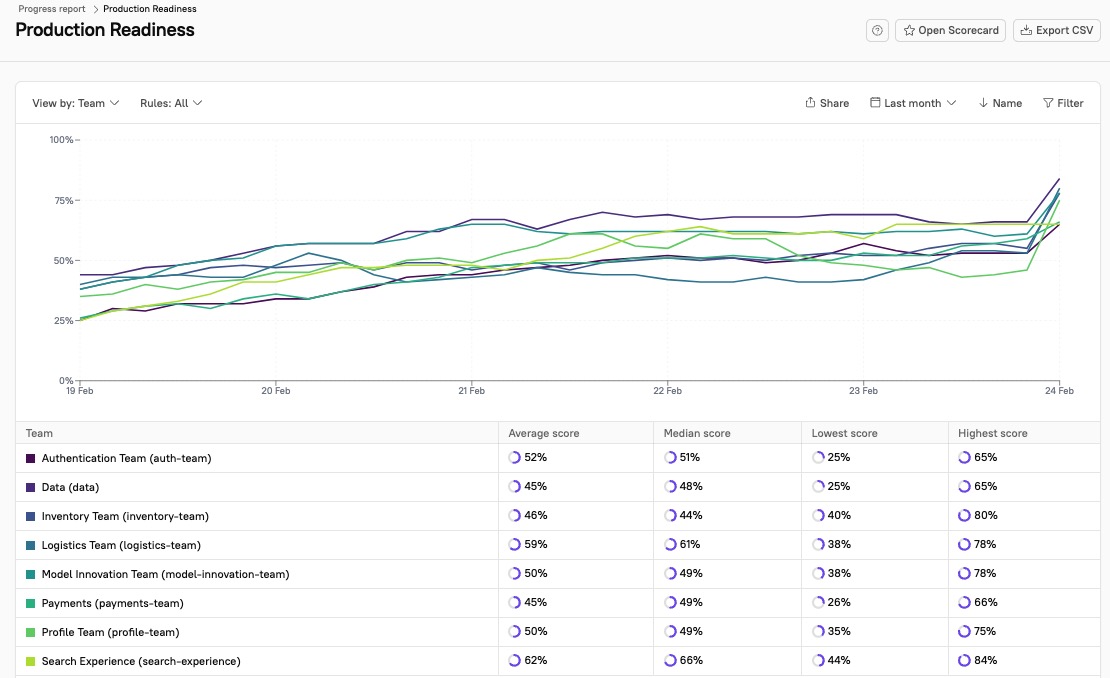Click the Profile Team lowest score ring icon
Screen dimensions: 1110x678
(x=818, y=632)
